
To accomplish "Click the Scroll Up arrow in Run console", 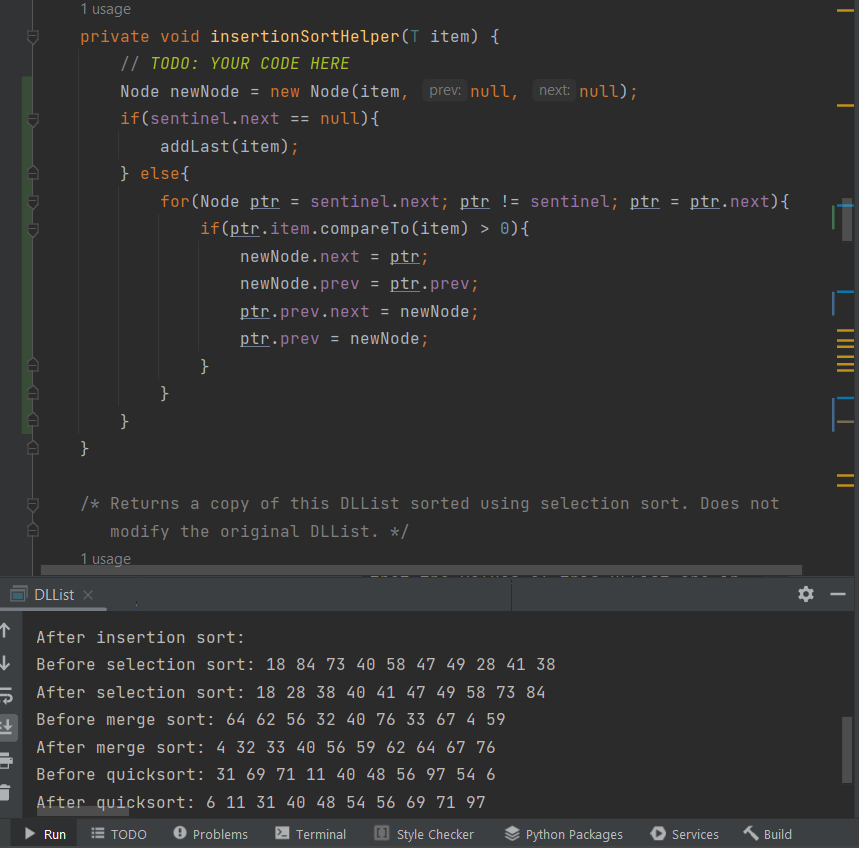I will pyautogui.click(x=6, y=631).
